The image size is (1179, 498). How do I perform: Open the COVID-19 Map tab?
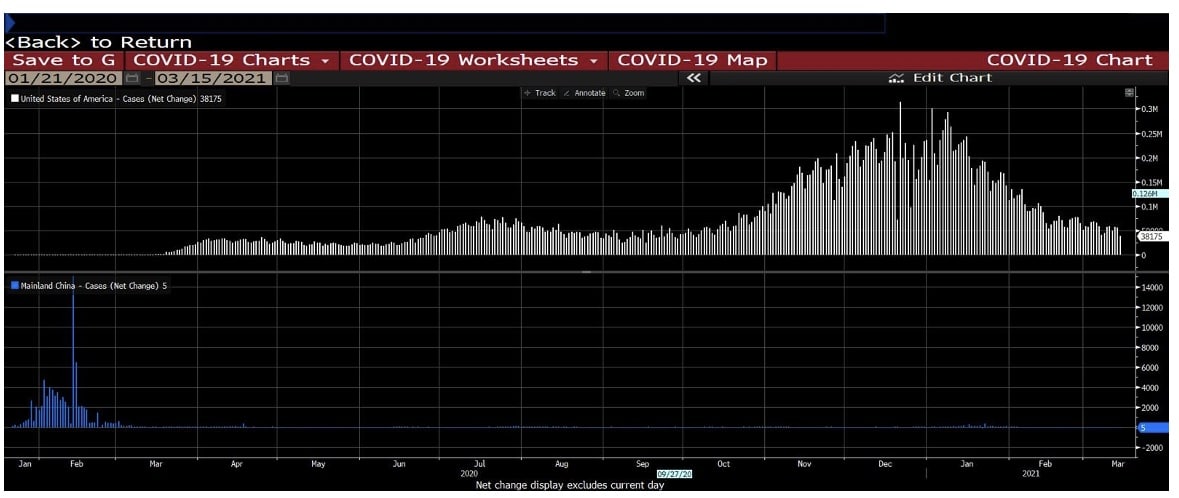pyautogui.click(x=692, y=60)
